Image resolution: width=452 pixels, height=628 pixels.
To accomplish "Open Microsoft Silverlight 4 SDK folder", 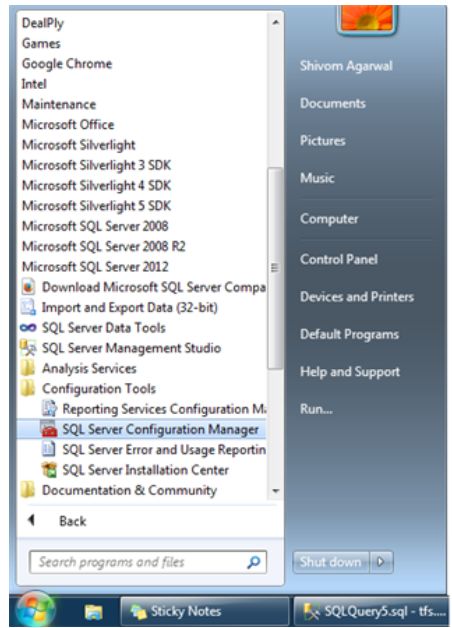I will point(96,185).
